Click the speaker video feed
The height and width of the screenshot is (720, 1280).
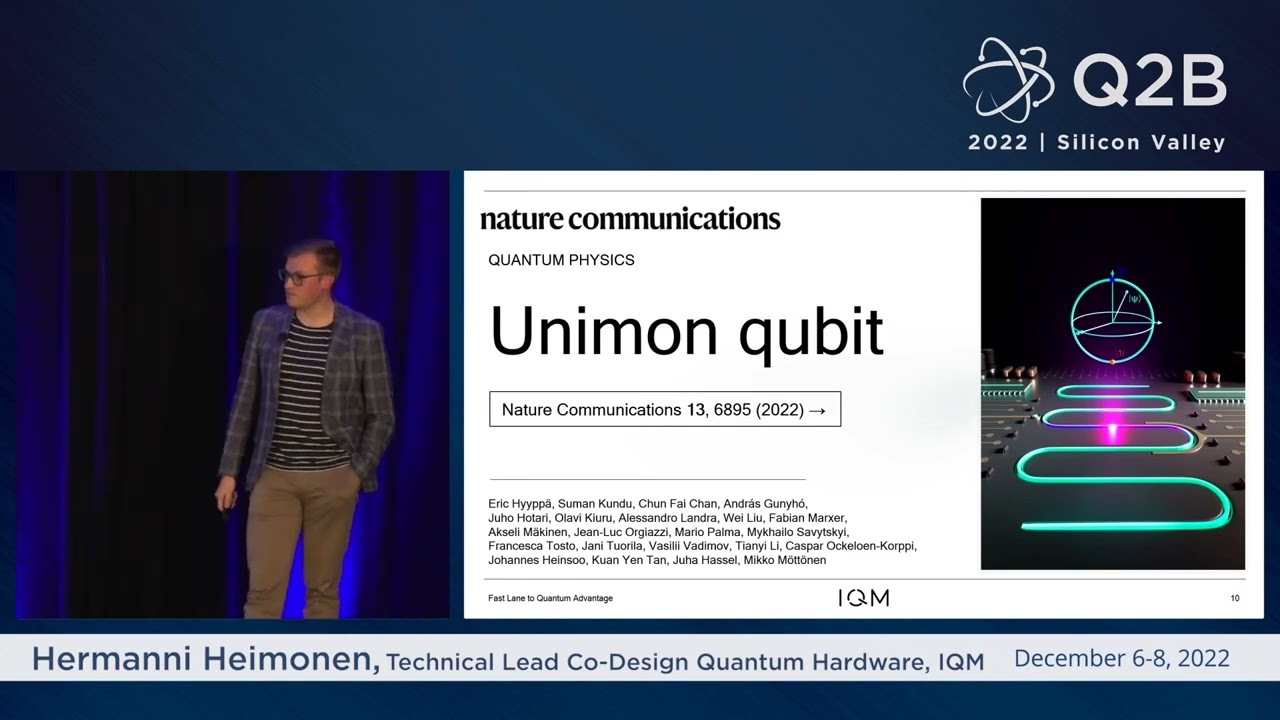[x=232, y=395]
